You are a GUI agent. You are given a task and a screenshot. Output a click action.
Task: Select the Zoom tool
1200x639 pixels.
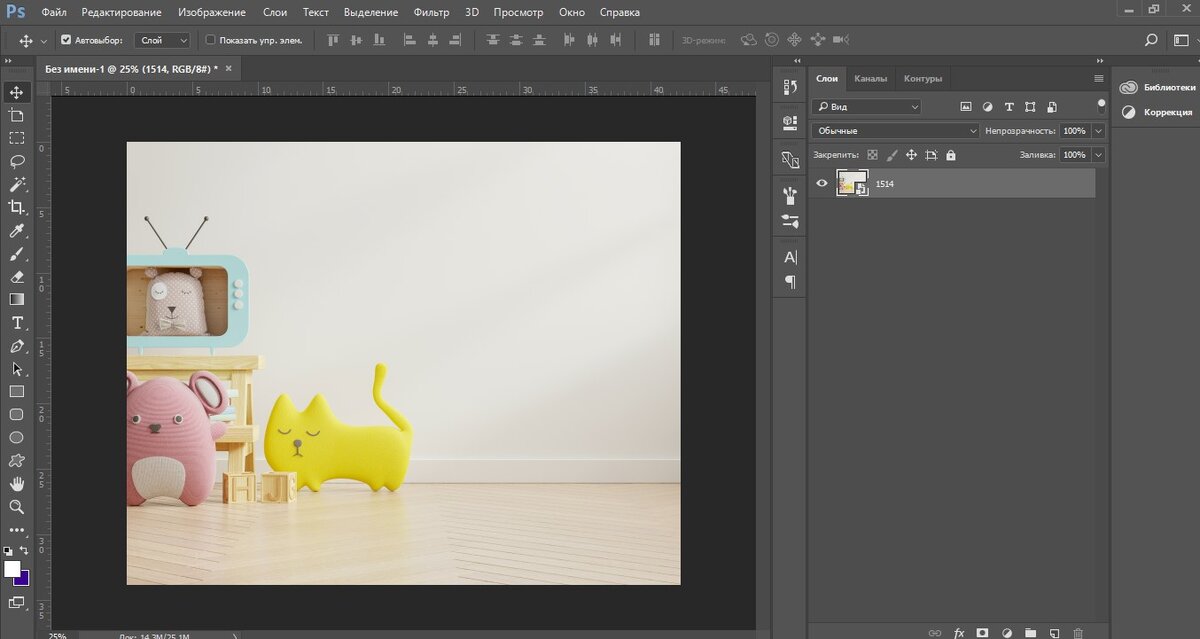click(x=17, y=507)
